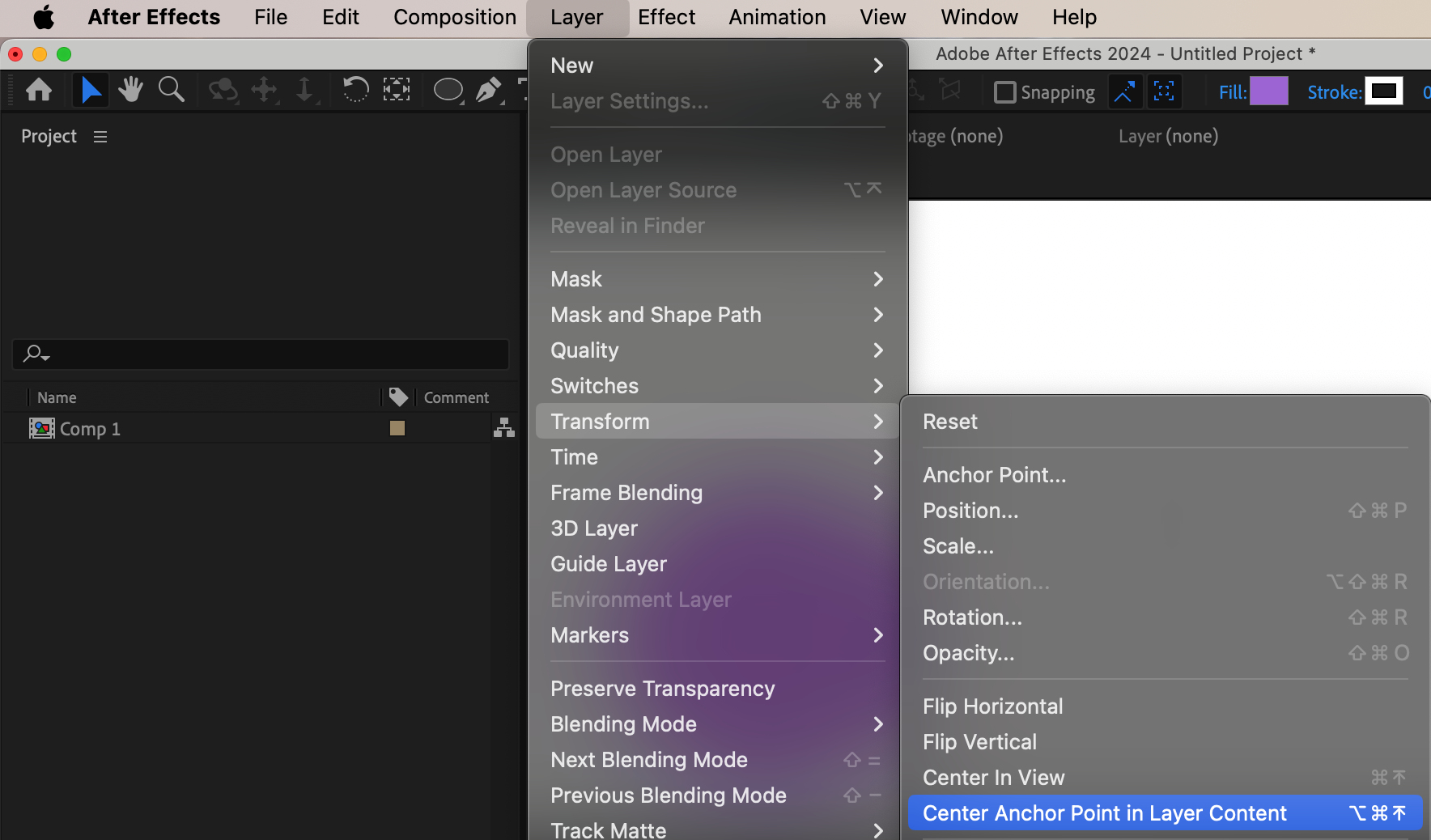Choose Flip Horizontal
Screen dimensions: 1431x840
pyautogui.click(x=1166, y=706)
